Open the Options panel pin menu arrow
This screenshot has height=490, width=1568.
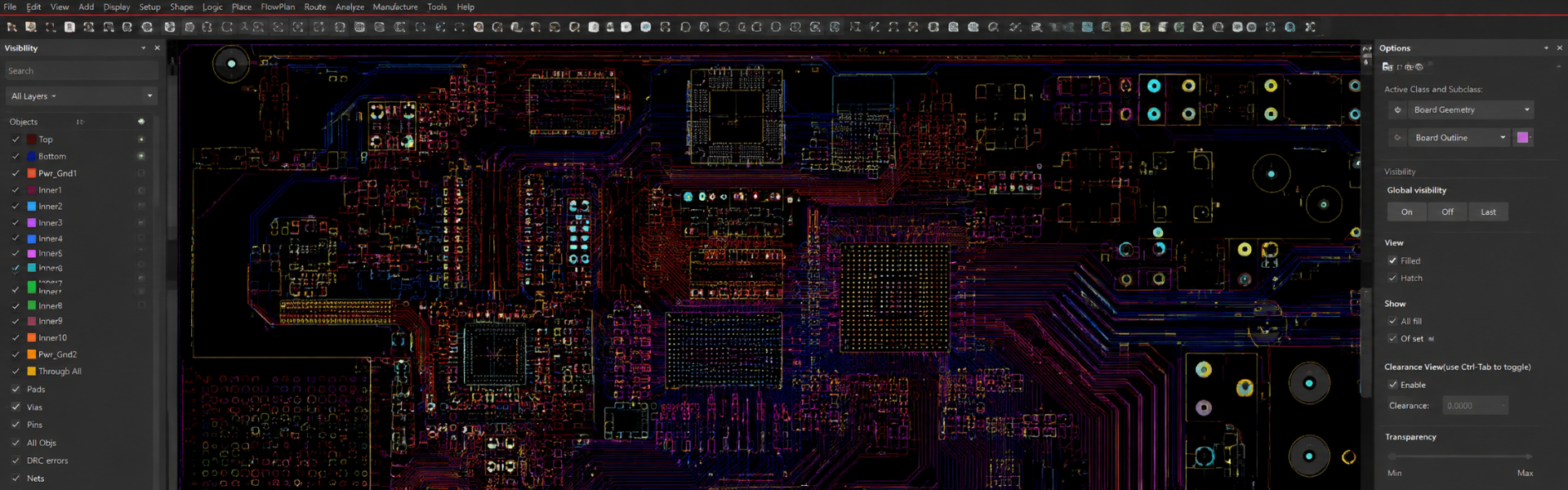click(x=1546, y=48)
